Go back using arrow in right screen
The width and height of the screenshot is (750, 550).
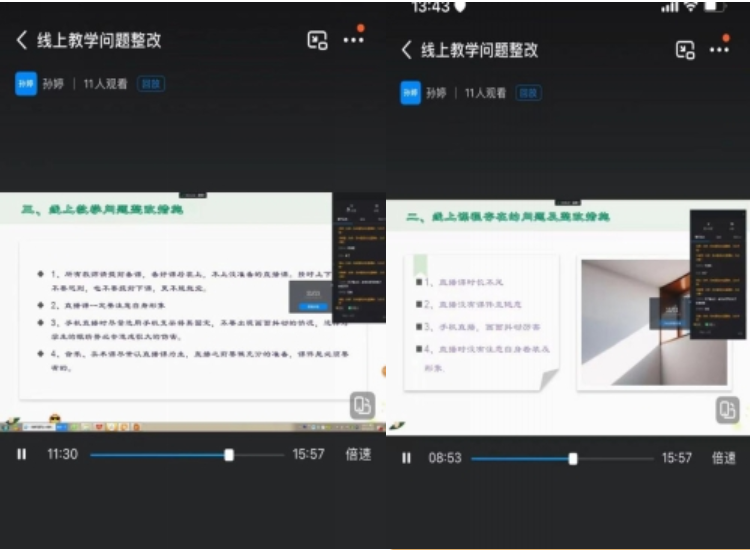(407, 50)
